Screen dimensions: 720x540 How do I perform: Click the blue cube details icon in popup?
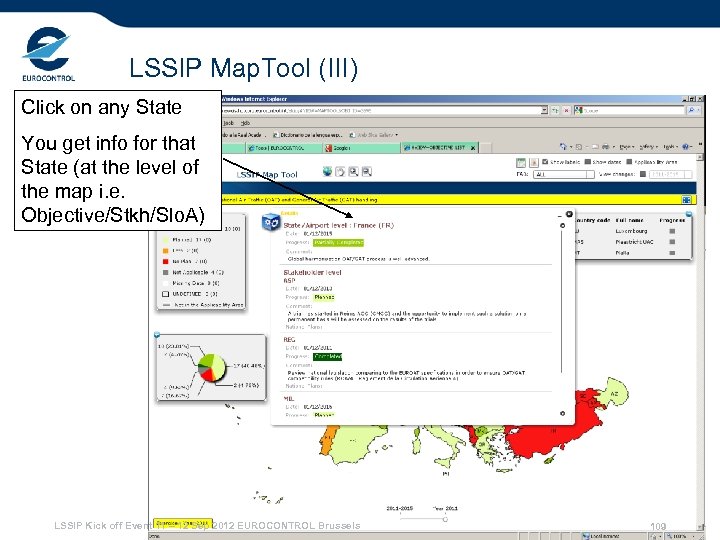tap(270, 222)
